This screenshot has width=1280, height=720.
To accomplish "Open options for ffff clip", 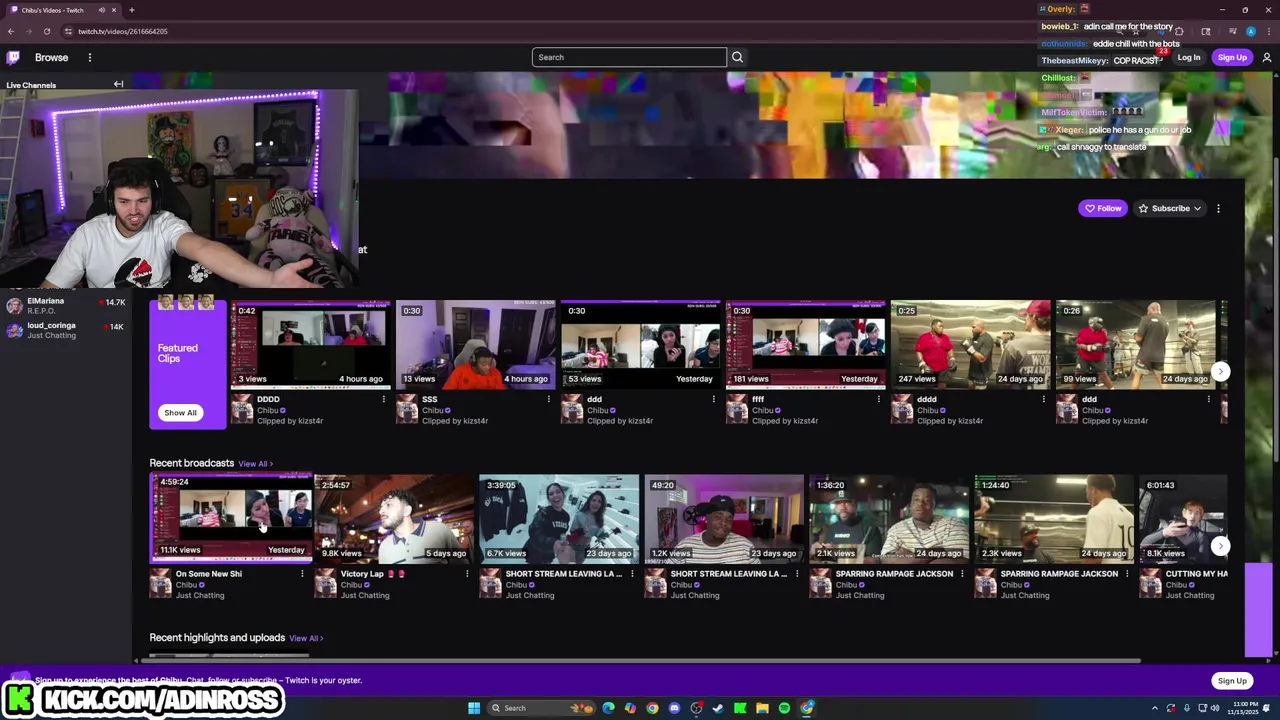I will (878, 399).
